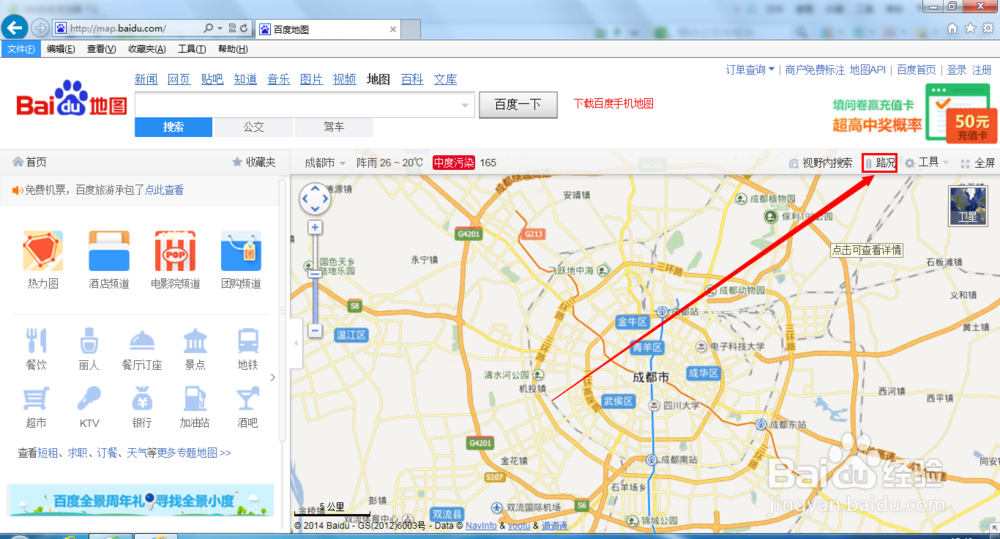Open the 收藏夹(A) menu
This screenshot has height=539, width=1000.
coord(147,49)
